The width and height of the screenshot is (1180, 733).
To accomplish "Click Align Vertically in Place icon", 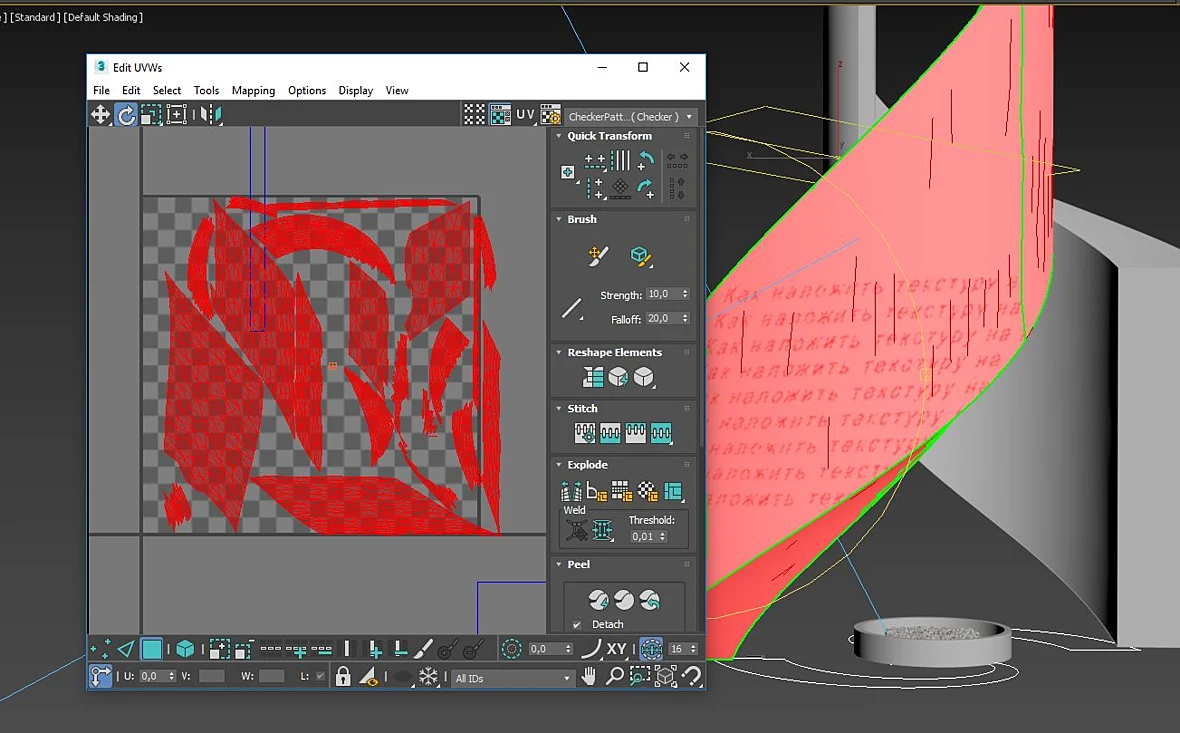I will coord(595,188).
